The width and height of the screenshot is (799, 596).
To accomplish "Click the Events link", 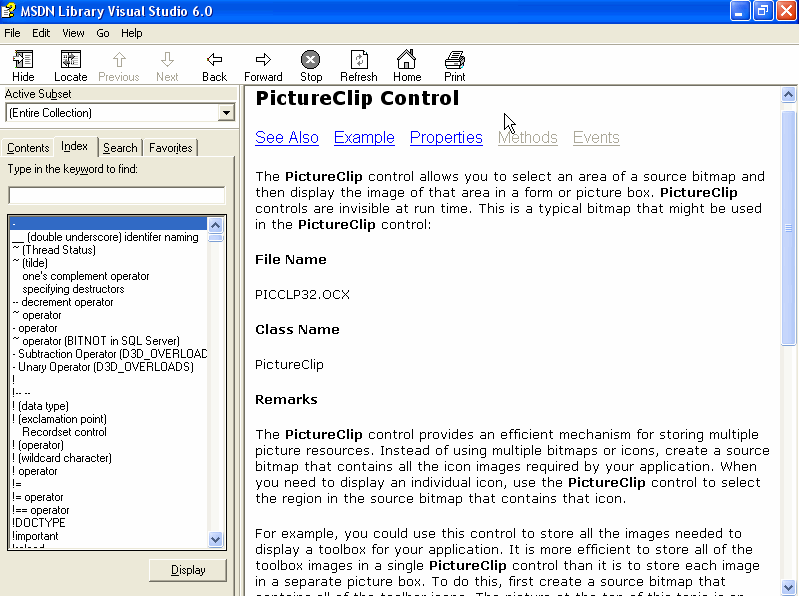I will [x=596, y=138].
